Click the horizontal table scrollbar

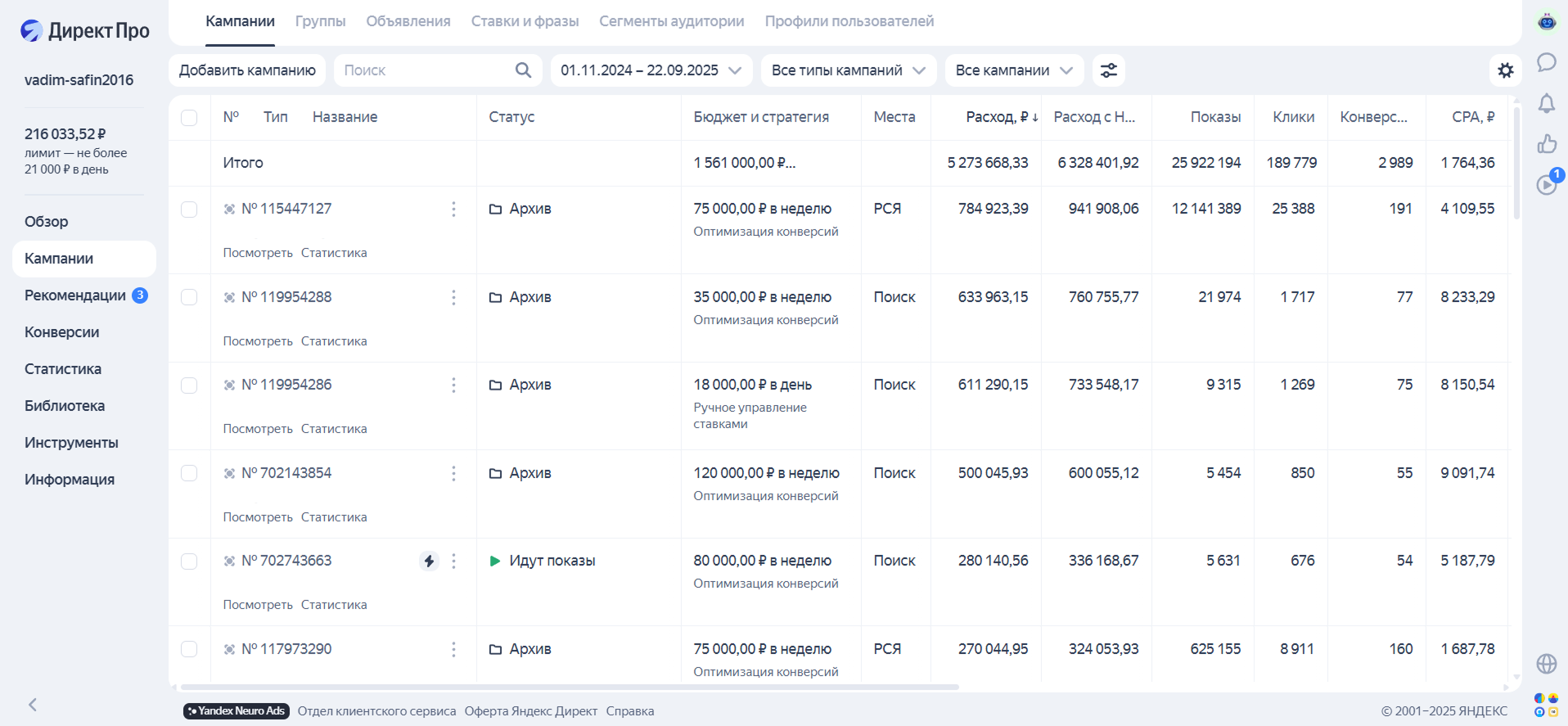pyautogui.click(x=570, y=687)
